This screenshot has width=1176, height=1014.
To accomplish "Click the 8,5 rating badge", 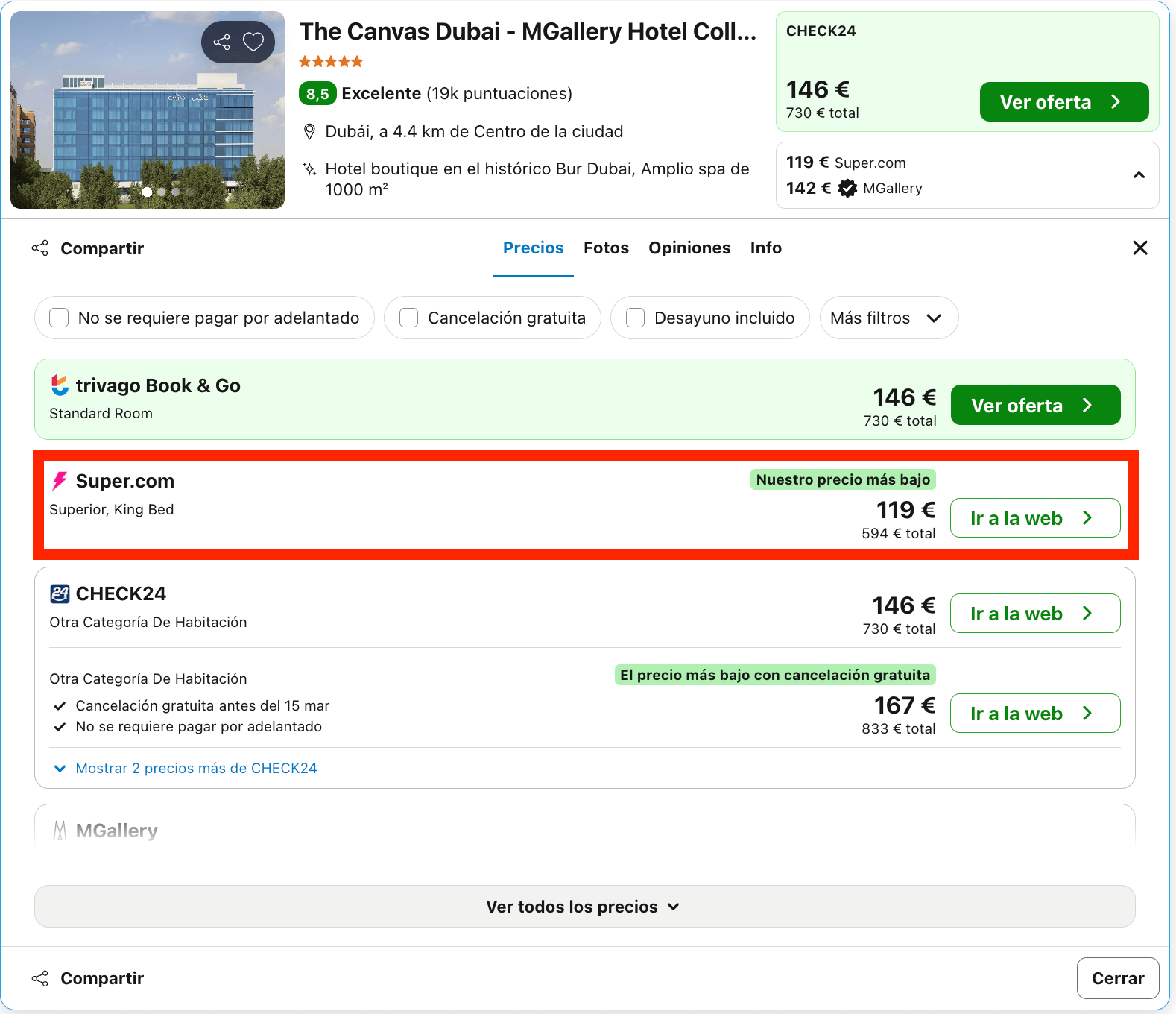I will pos(317,94).
